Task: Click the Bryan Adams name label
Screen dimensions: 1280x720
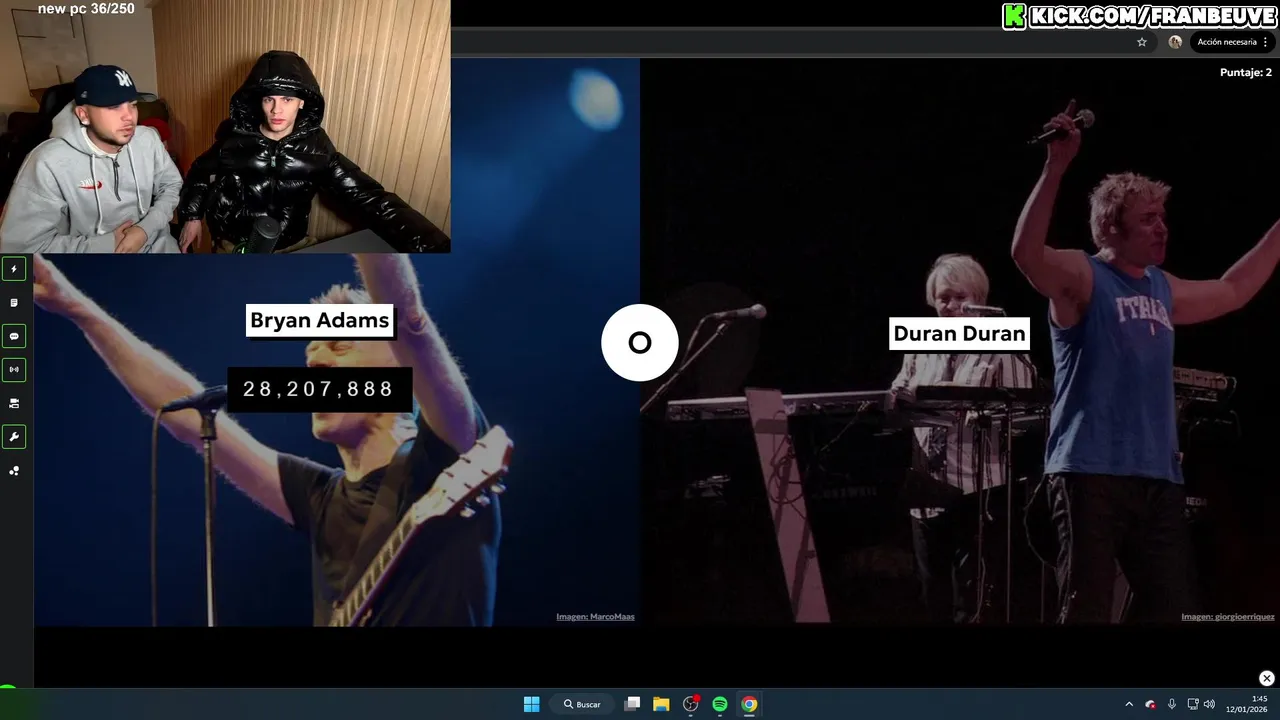Action: [x=319, y=321]
